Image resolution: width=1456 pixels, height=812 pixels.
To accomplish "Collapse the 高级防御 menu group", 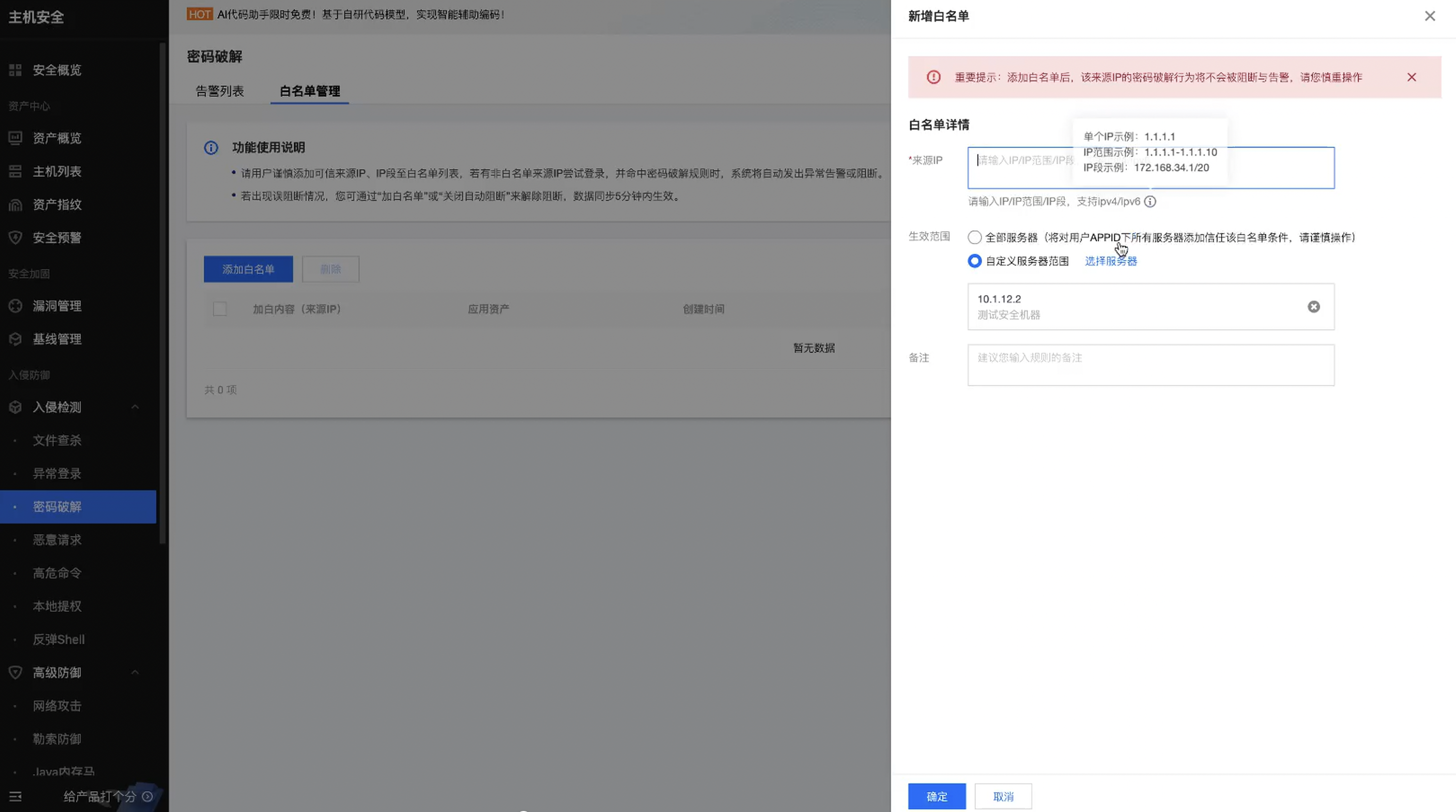I will 135,673.
